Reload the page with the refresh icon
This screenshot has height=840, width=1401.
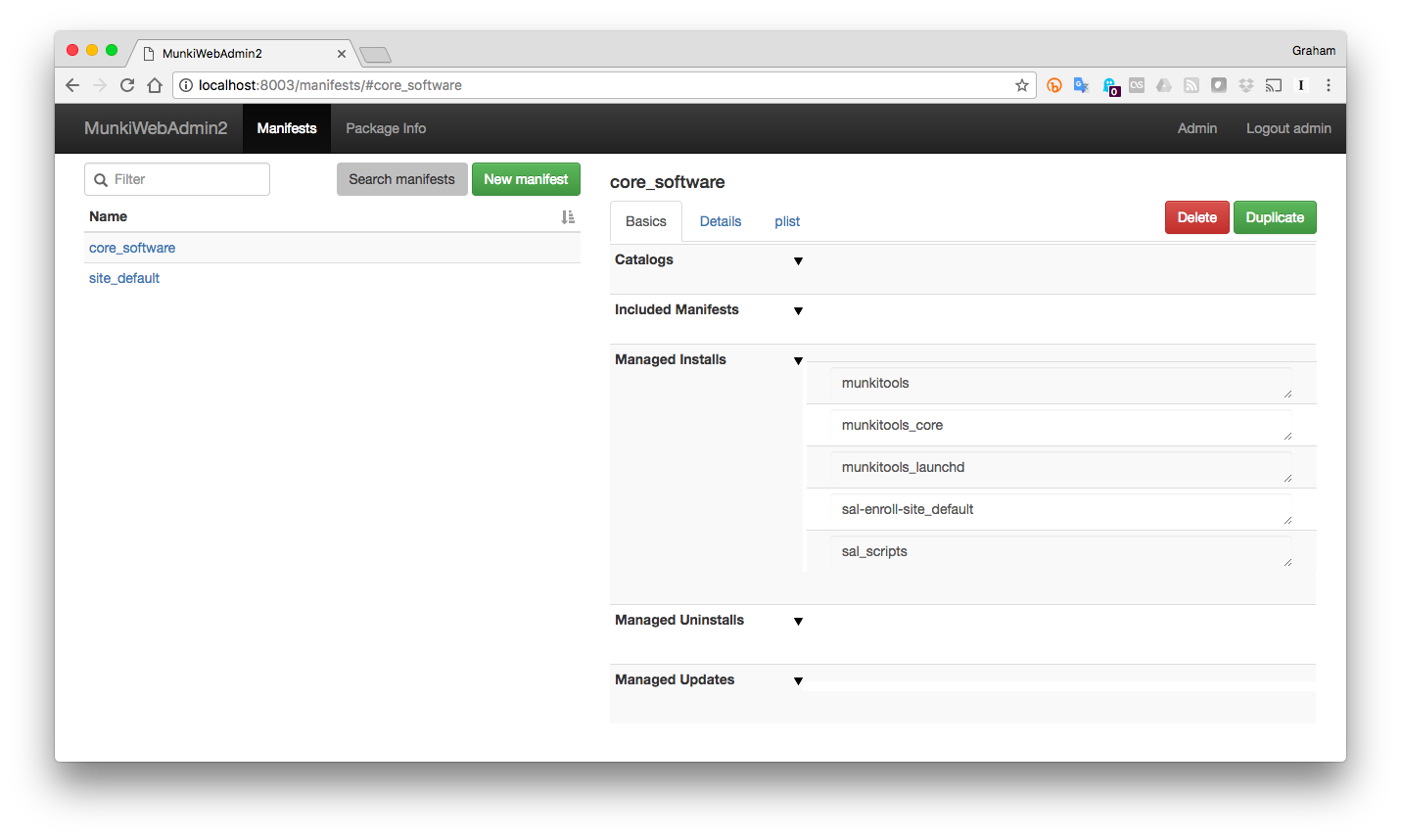tap(127, 85)
